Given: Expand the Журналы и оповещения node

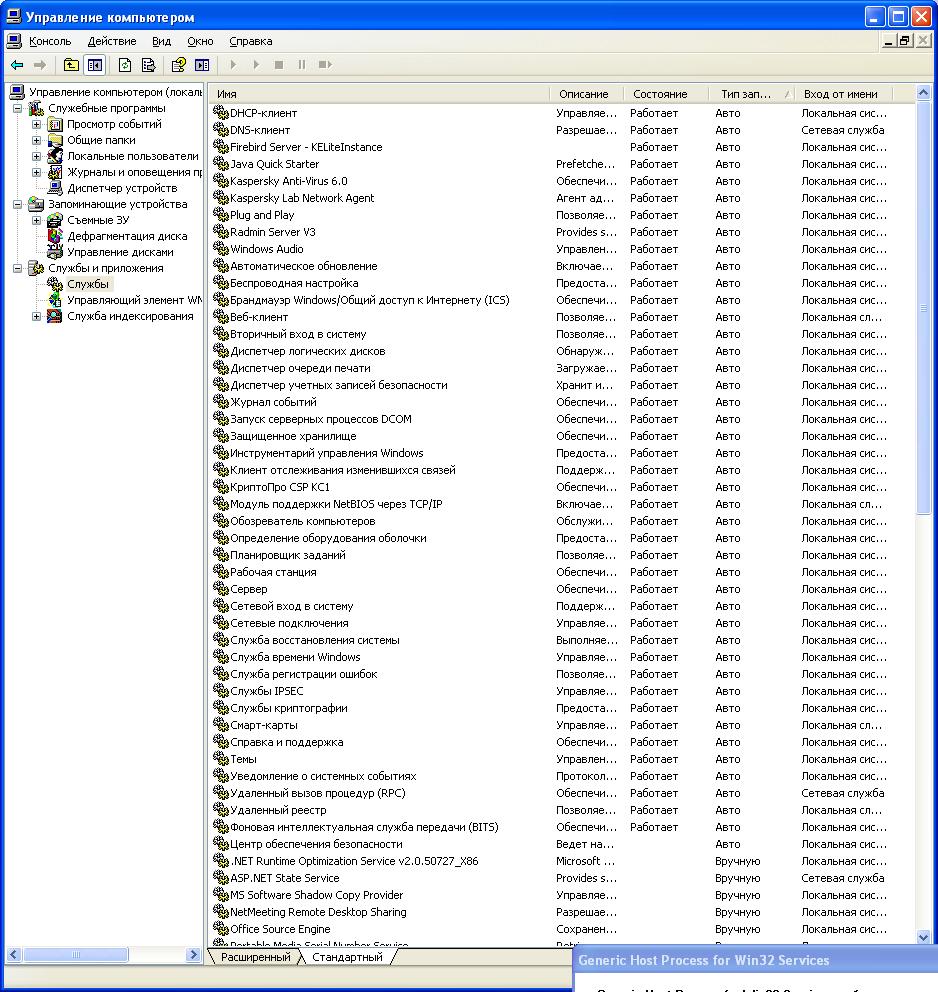Looking at the screenshot, I should 37,172.
